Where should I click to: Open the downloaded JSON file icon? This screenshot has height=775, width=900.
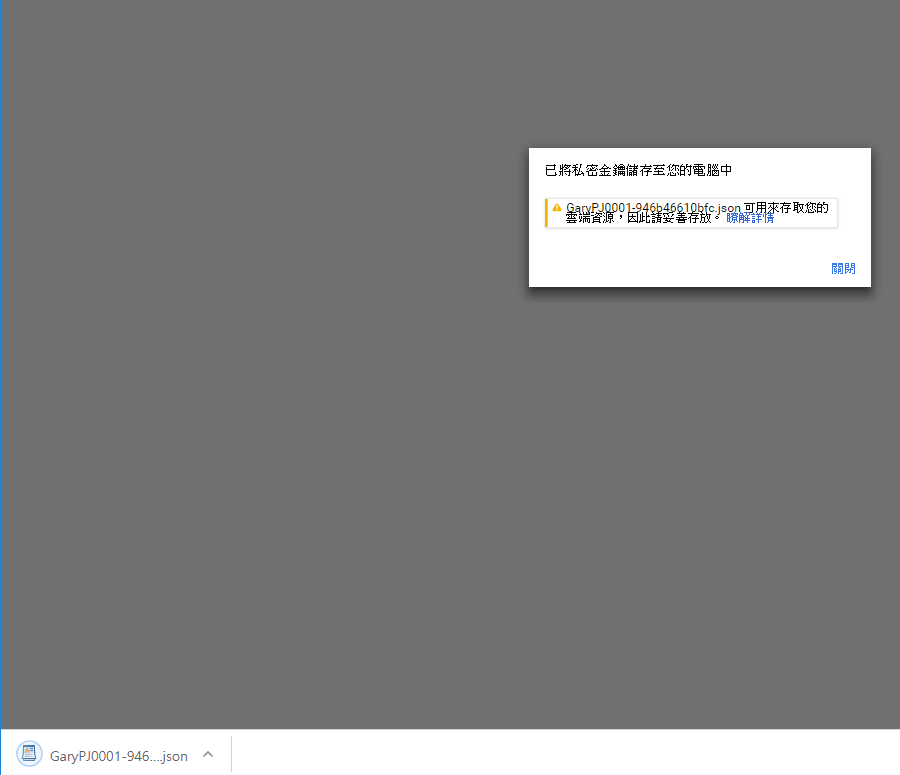tap(29, 754)
